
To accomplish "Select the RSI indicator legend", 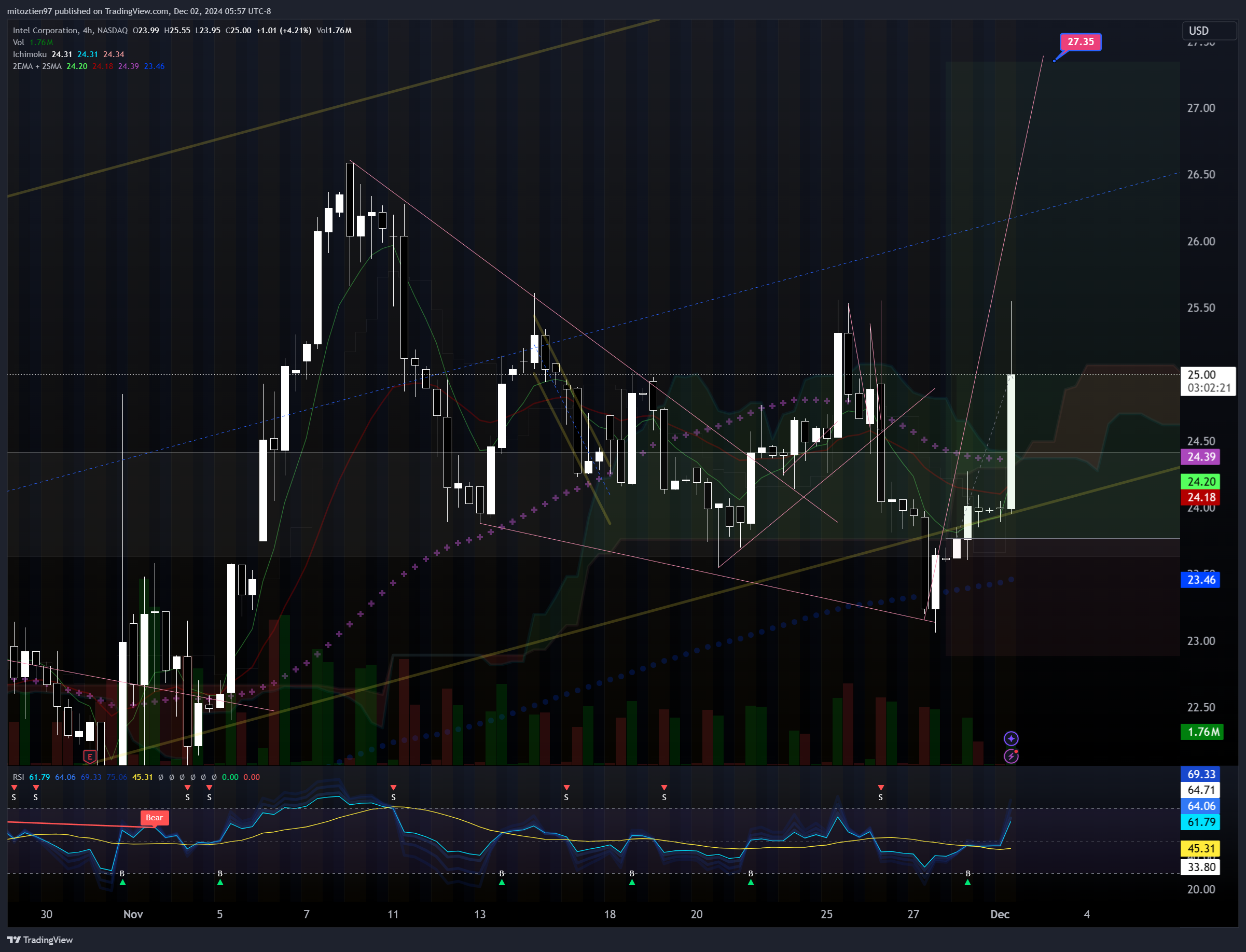I will pos(19,777).
